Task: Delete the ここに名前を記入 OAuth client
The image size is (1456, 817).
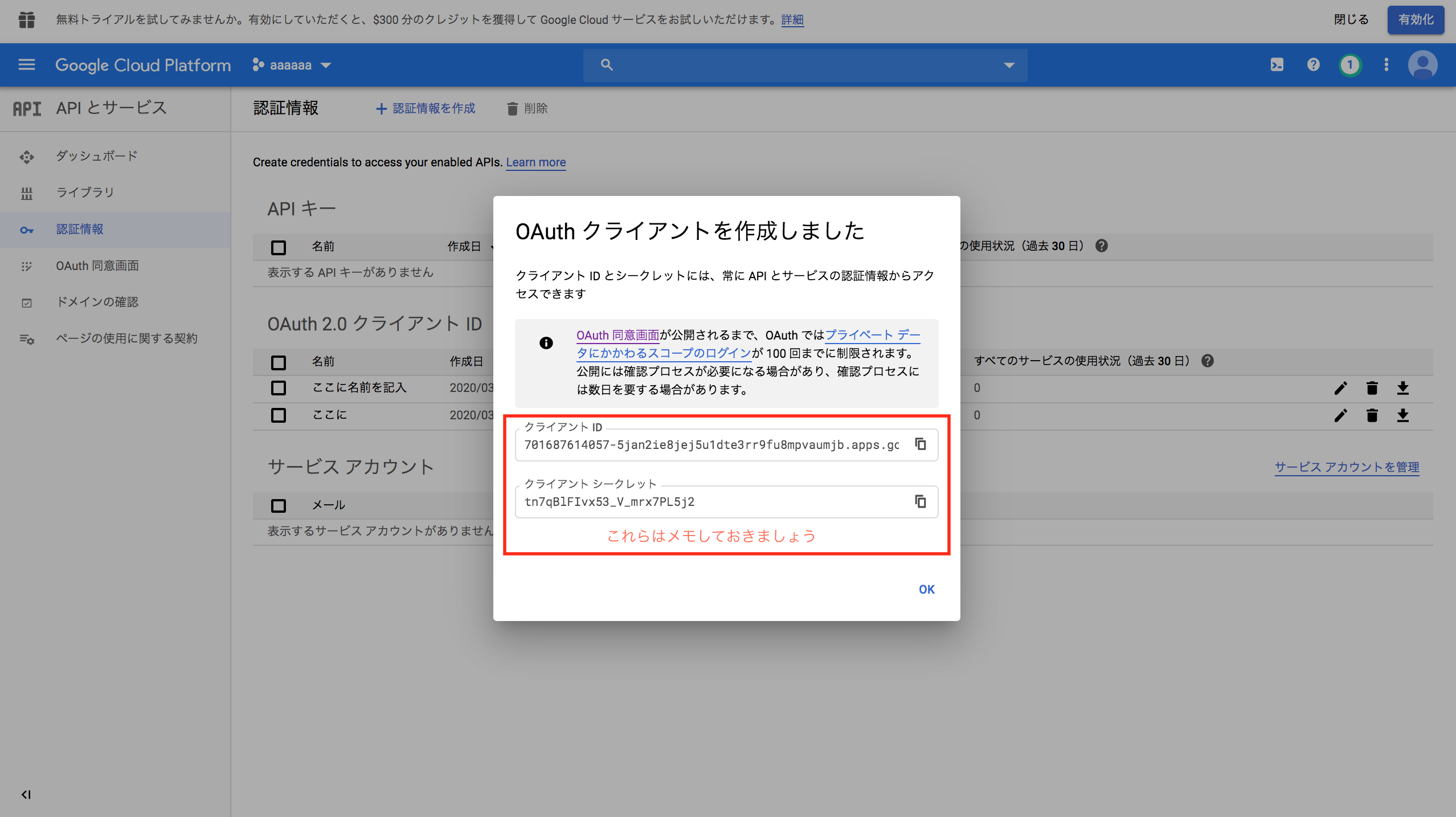Action: tap(1372, 388)
